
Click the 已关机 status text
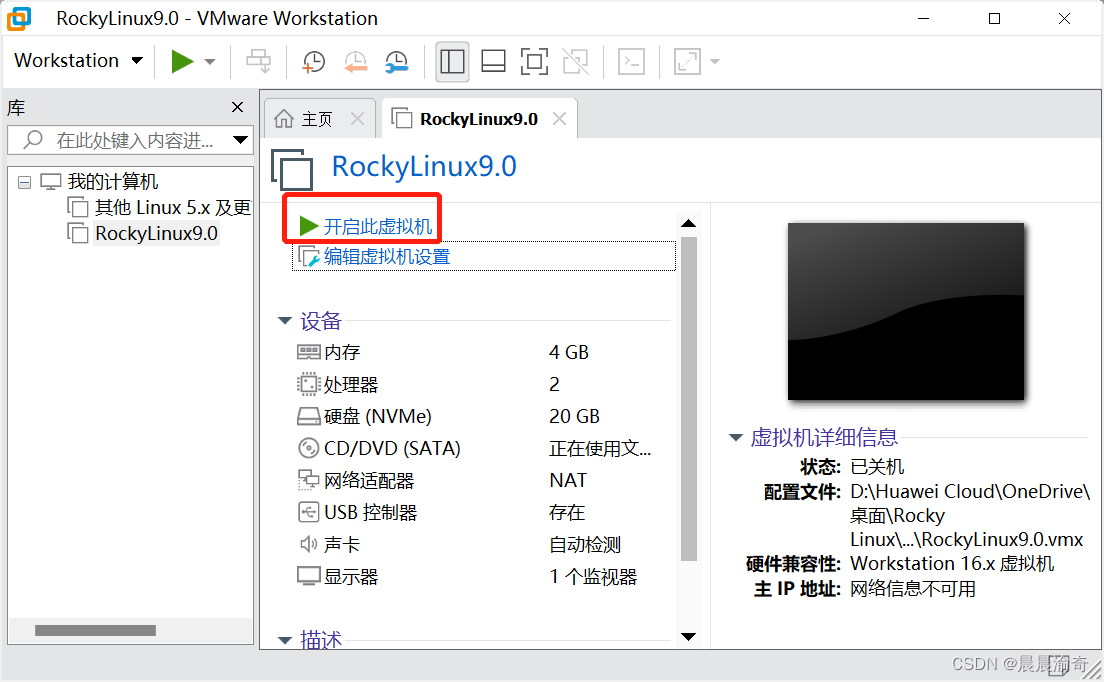pos(877,467)
